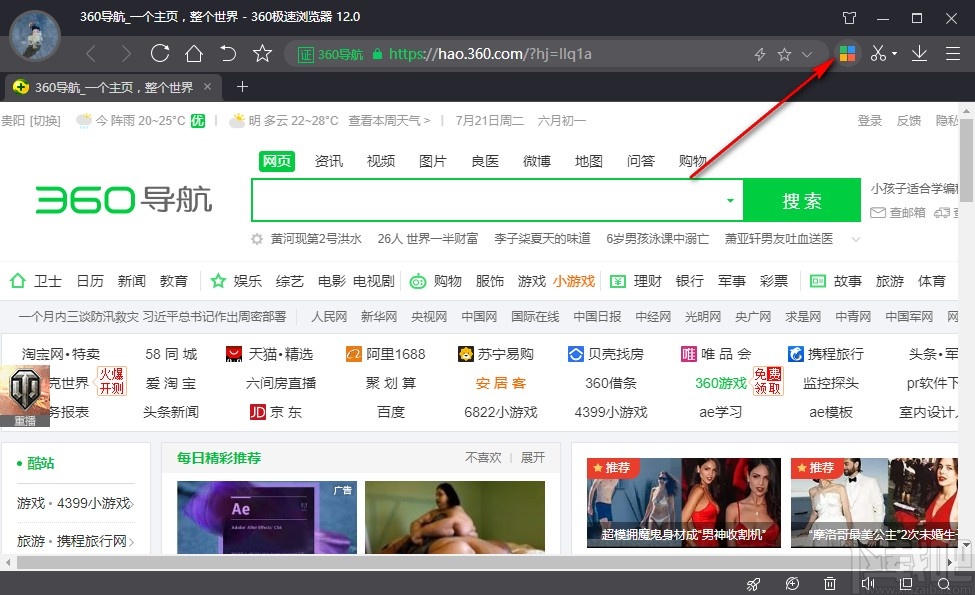The image size is (975, 595).
Task: Enable split-screen window mode in status bar
Action: pyautogui.click(x=906, y=583)
